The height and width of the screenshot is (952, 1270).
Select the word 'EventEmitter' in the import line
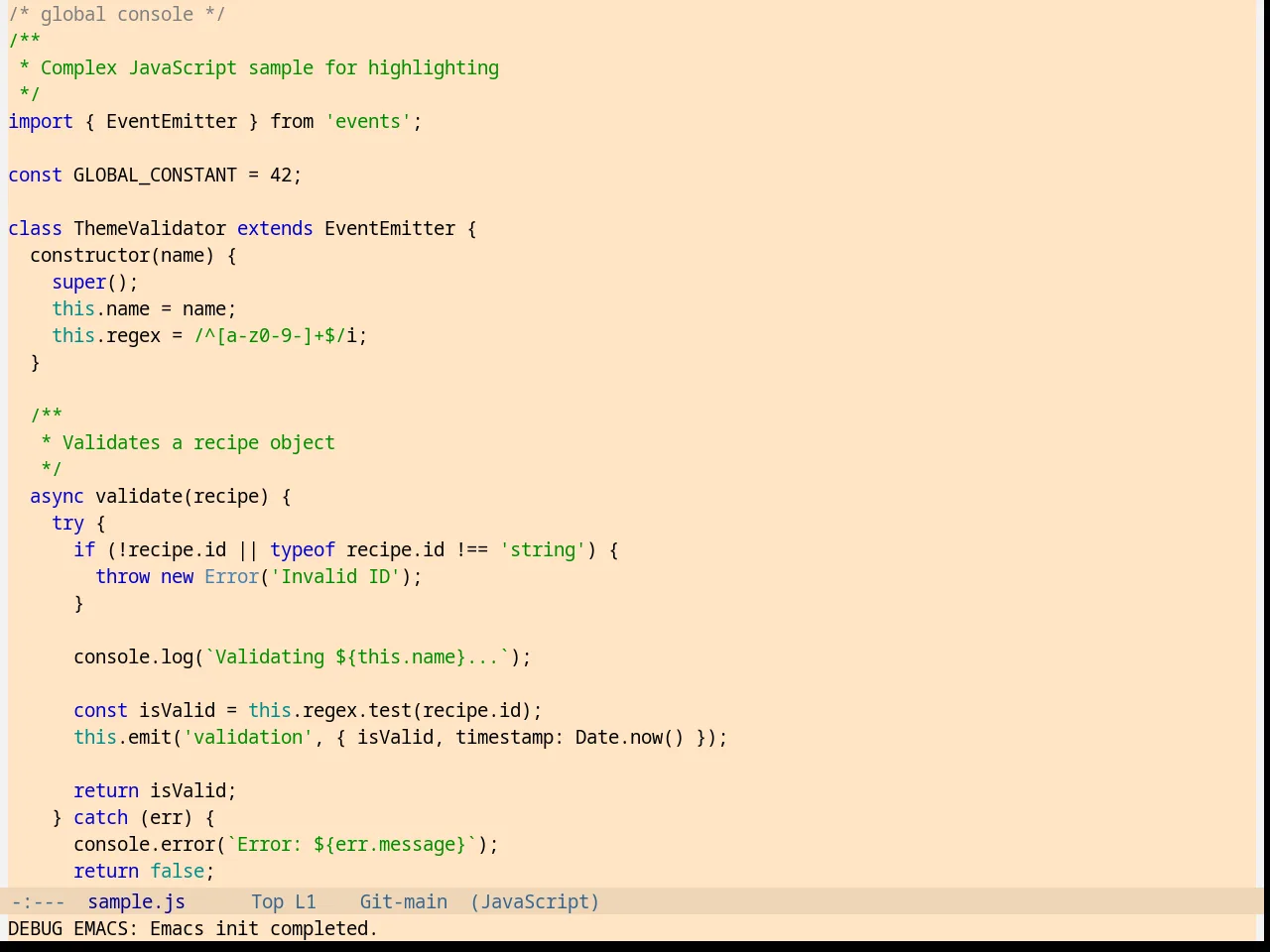click(x=172, y=121)
